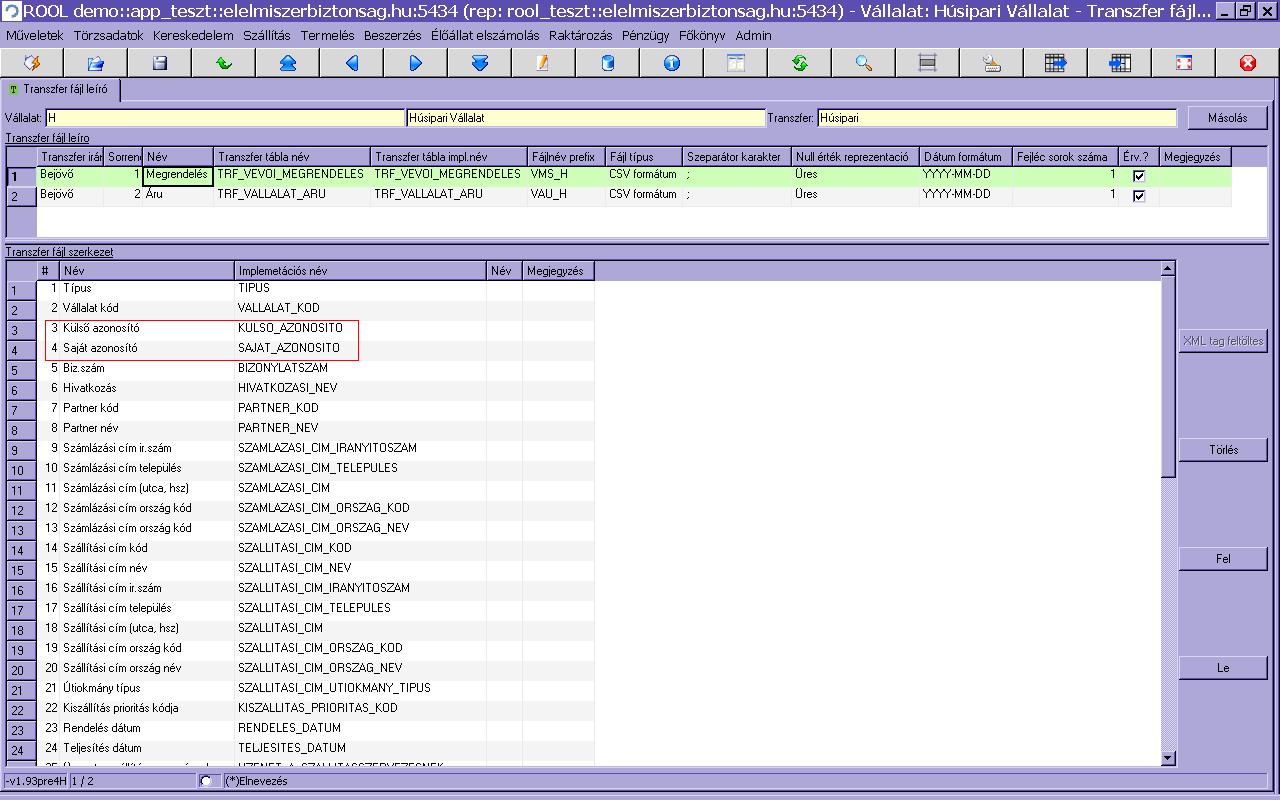The width and height of the screenshot is (1280, 800).
Task: Go to next record with right arrow
Action: pos(416,63)
